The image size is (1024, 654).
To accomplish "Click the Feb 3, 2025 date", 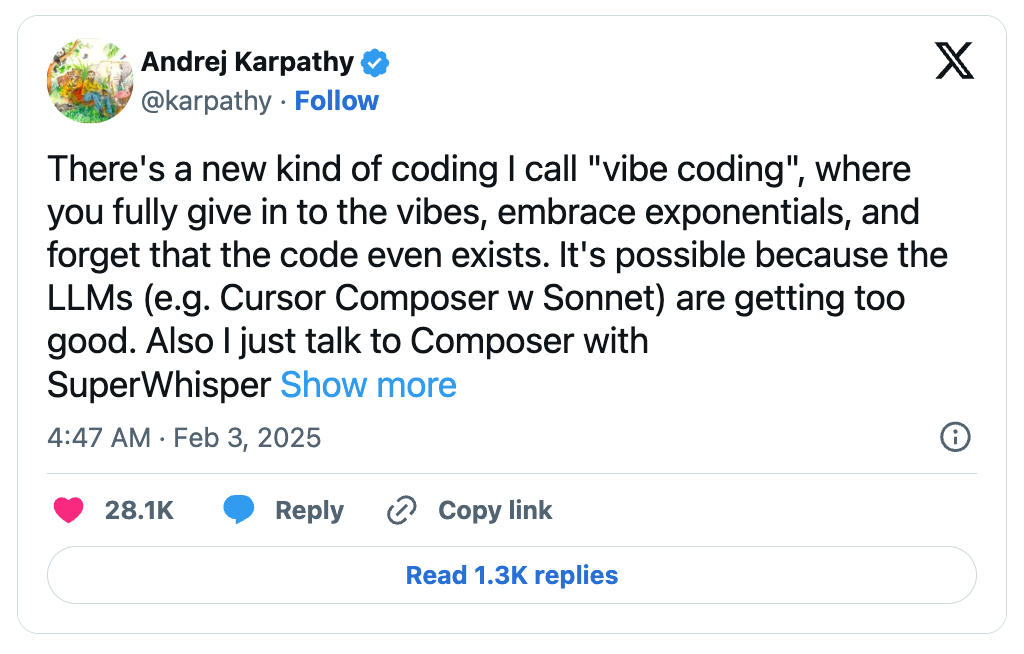I will click(247, 438).
